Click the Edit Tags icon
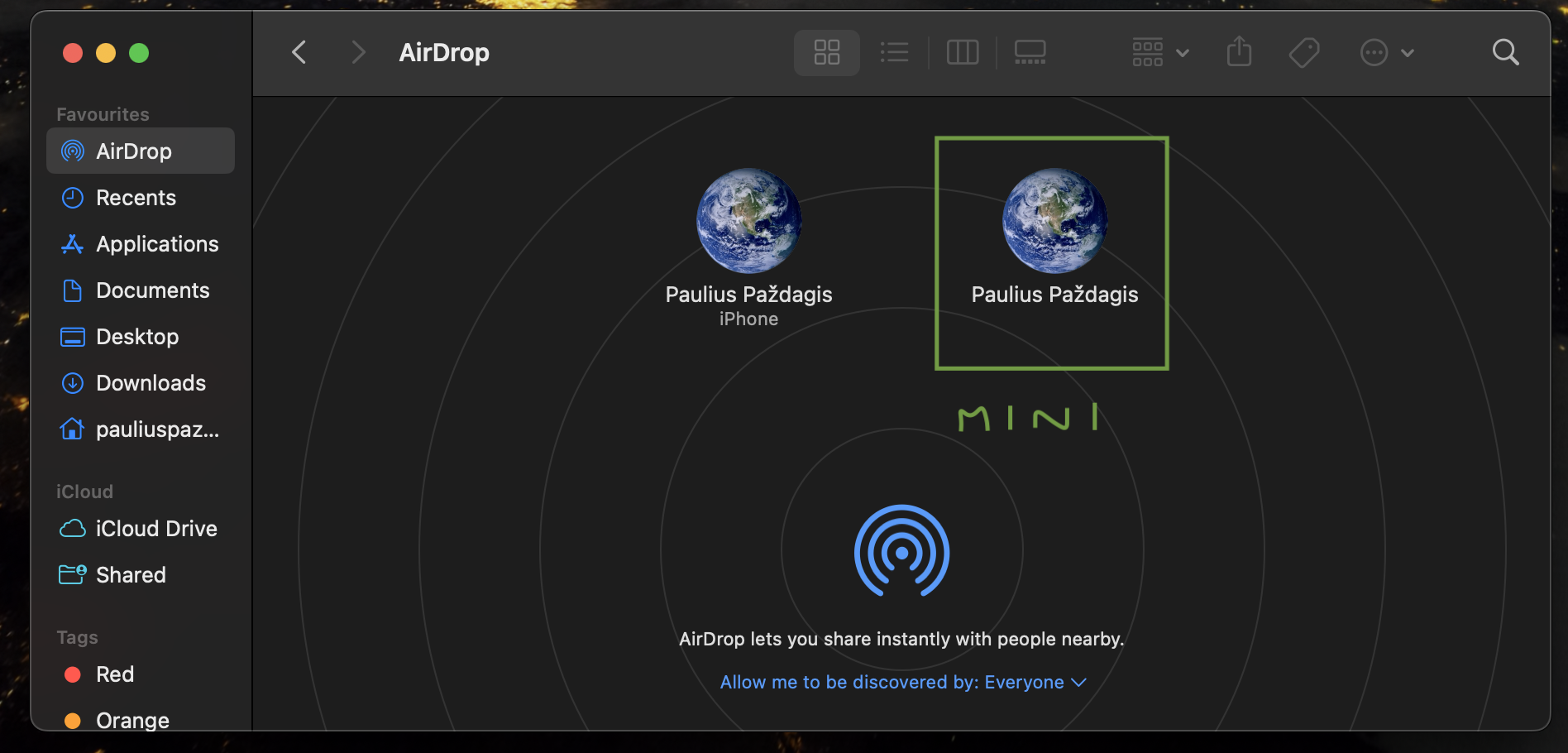Screen dimensions: 1568x753 1304,53
